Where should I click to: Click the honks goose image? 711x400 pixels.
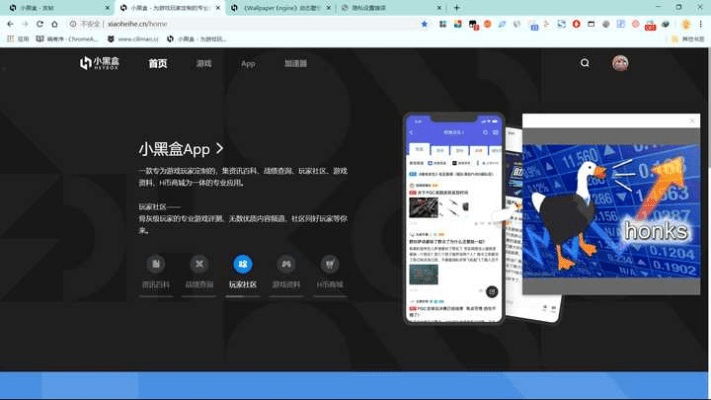[x=611, y=211]
